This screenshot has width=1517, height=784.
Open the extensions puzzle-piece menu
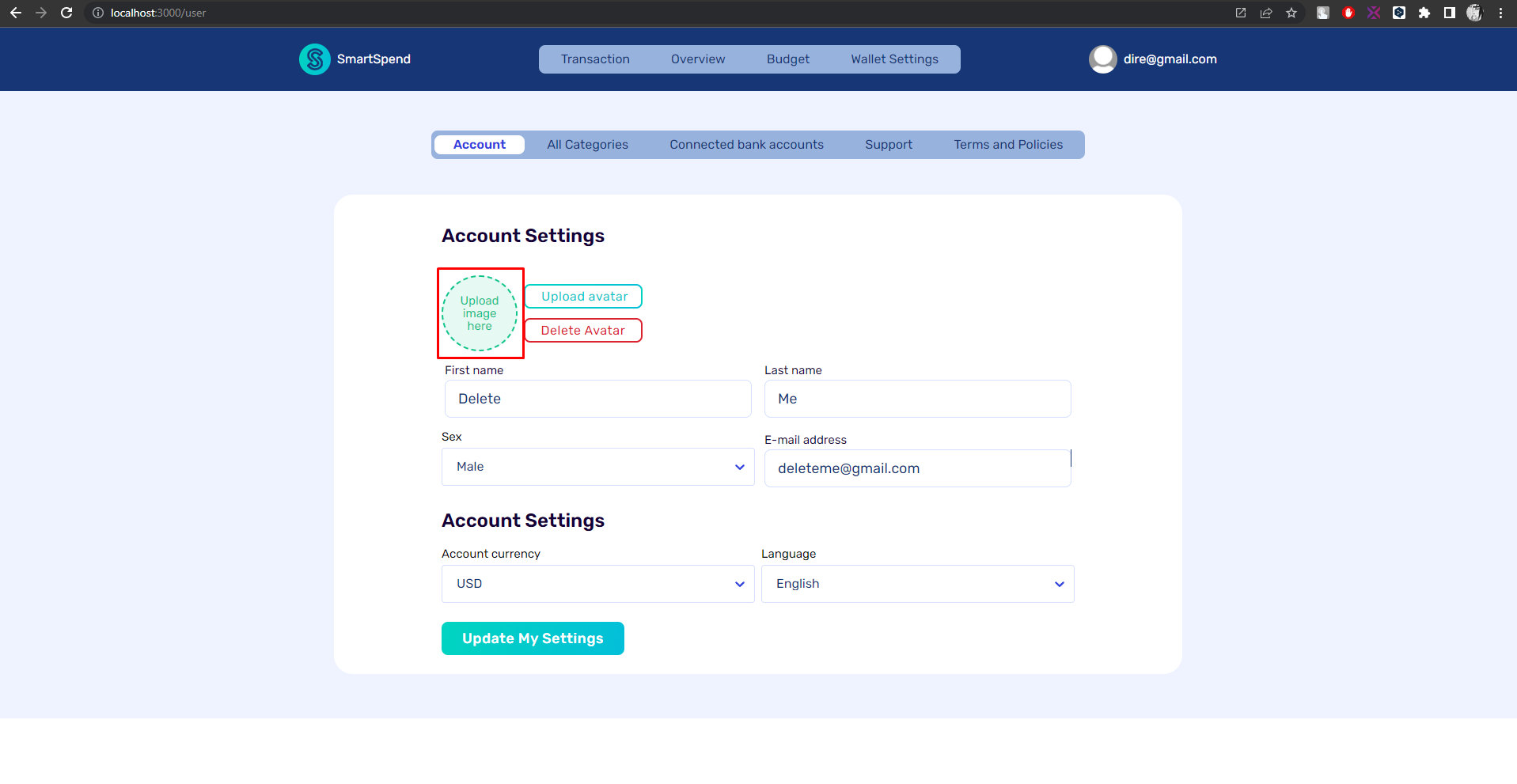coord(1424,13)
